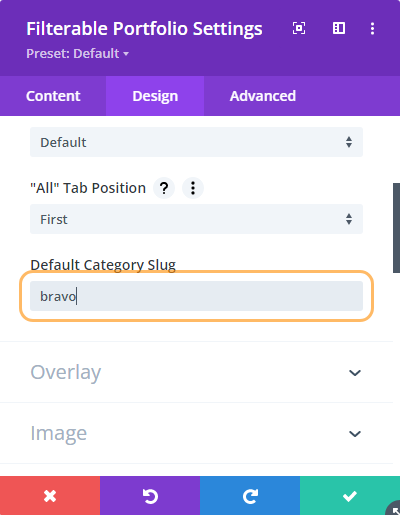Select the Design tab
This screenshot has width=400, height=515.
155,96
